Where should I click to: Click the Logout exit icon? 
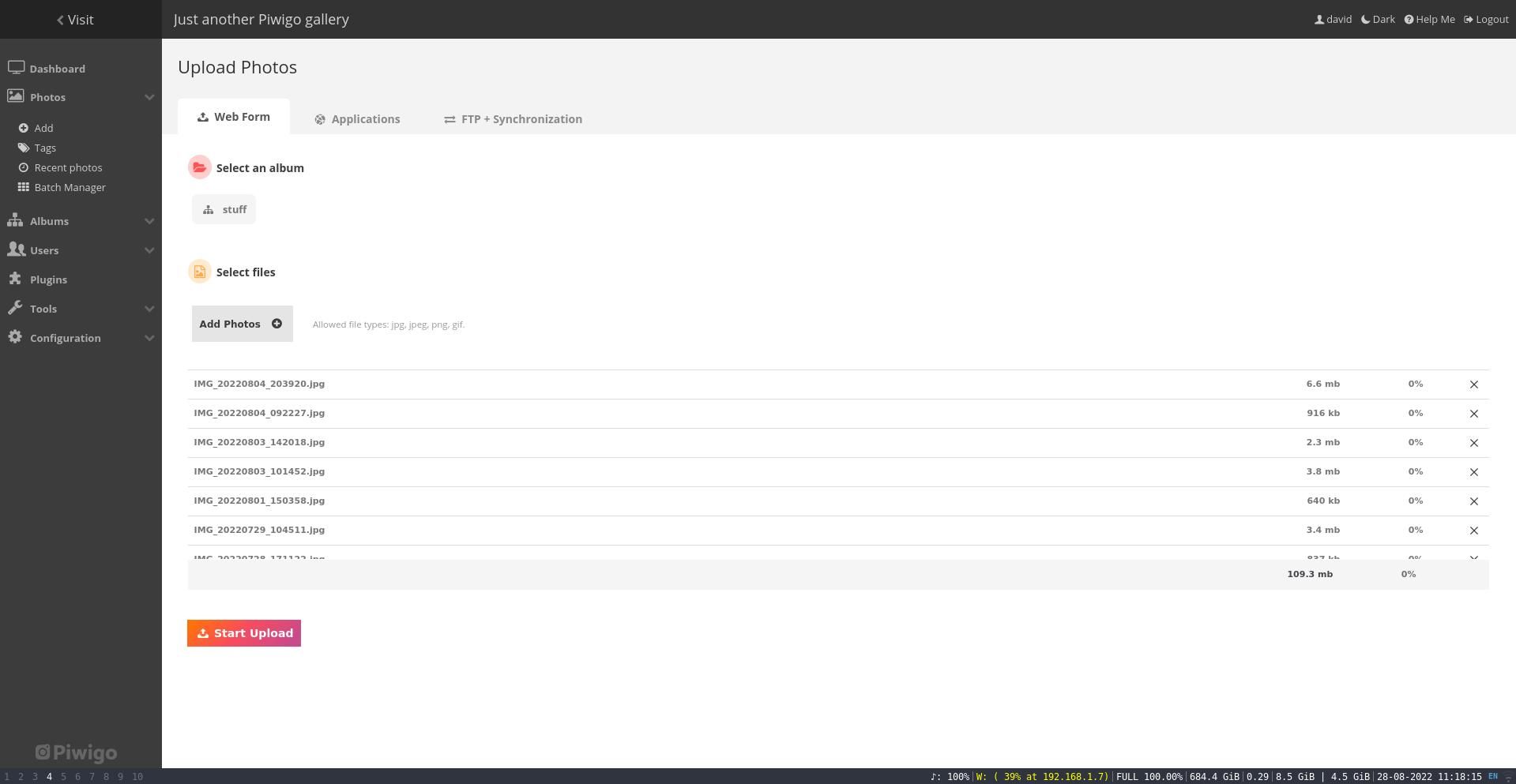click(x=1469, y=19)
